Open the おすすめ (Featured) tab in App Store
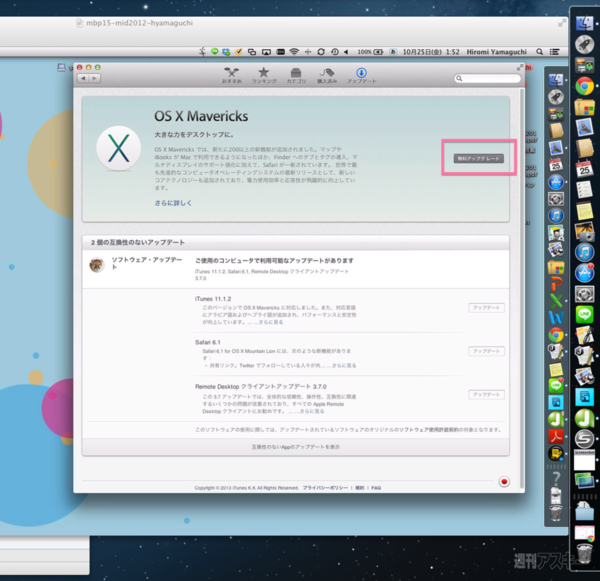 (232, 75)
